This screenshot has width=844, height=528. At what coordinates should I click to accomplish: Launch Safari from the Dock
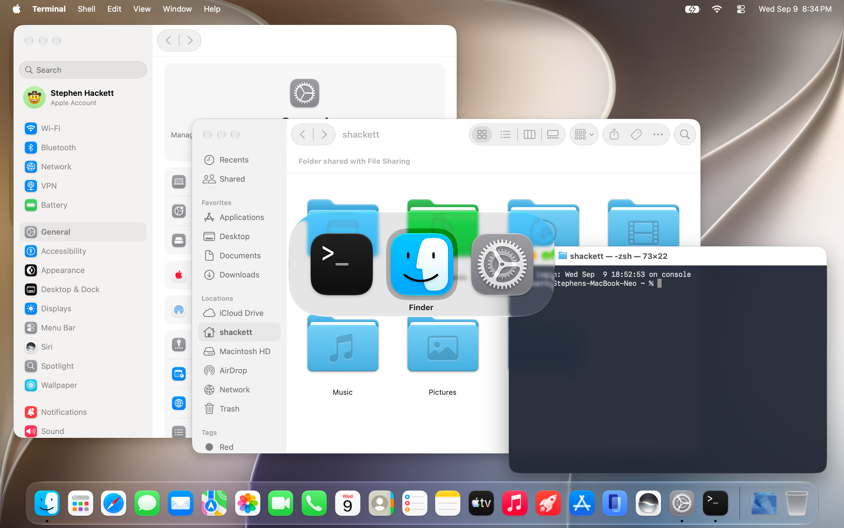pyautogui.click(x=114, y=504)
